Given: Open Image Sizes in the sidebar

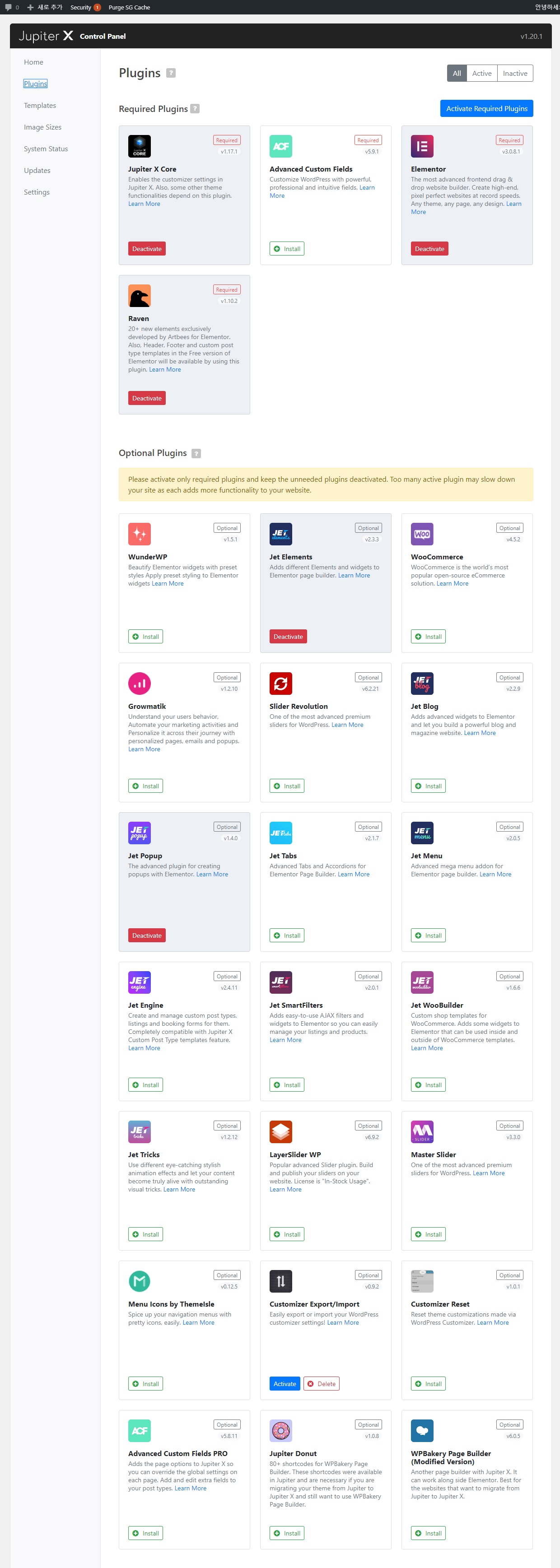Looking at the screenshot, I should tap(42, 127).
